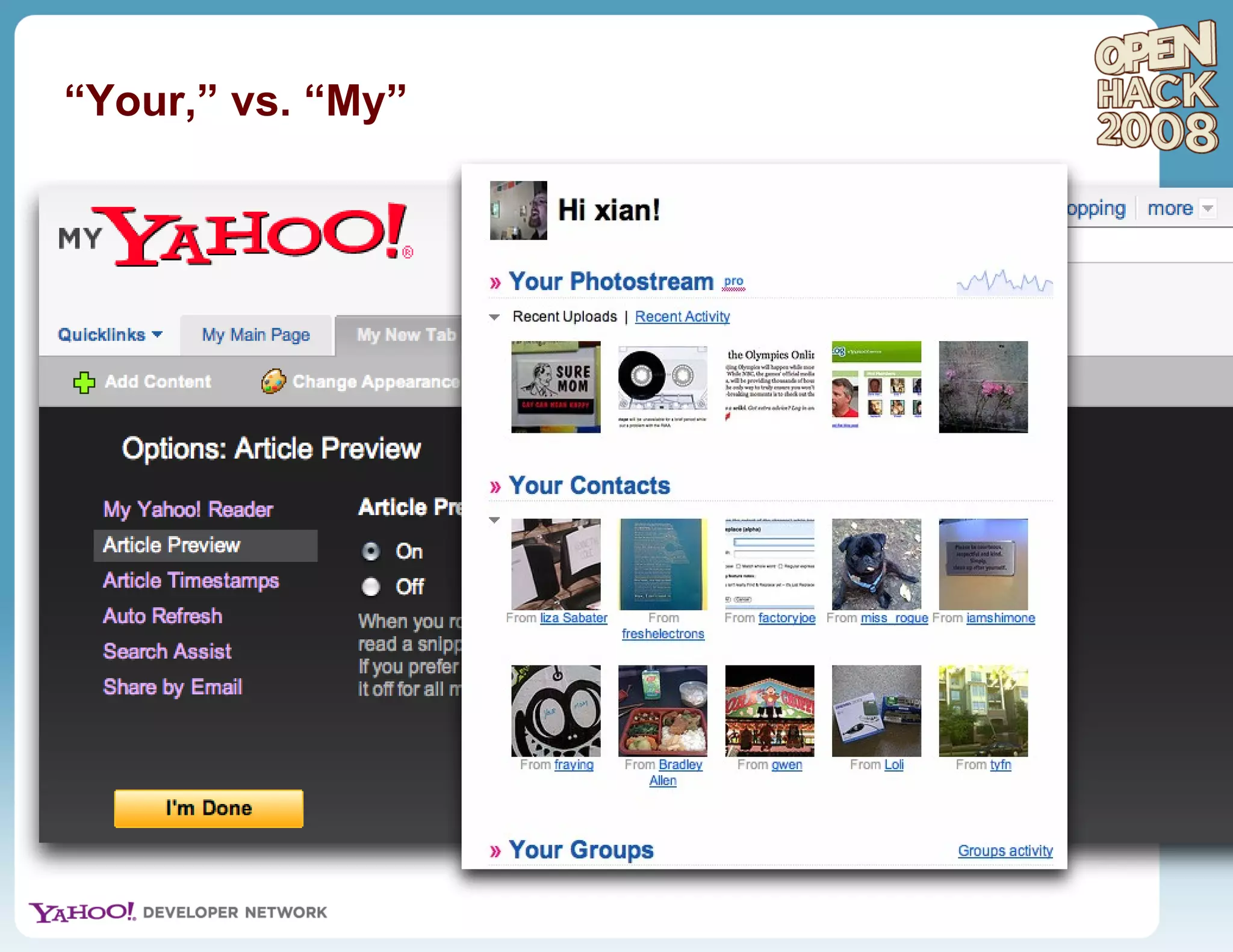Switch to the My Main Page tab
This screenshot has height=952, width=1233.
click(x=256, y=335)
